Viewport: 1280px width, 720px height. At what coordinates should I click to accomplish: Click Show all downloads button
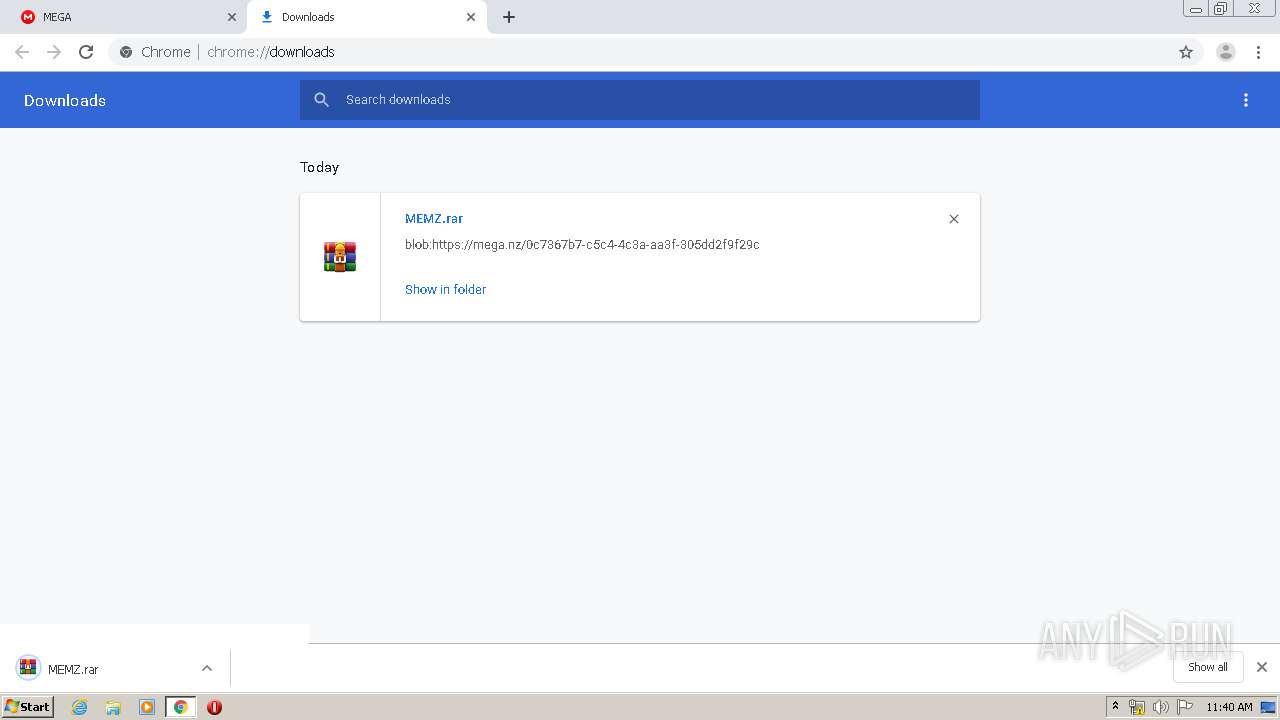pos(1208,667)
